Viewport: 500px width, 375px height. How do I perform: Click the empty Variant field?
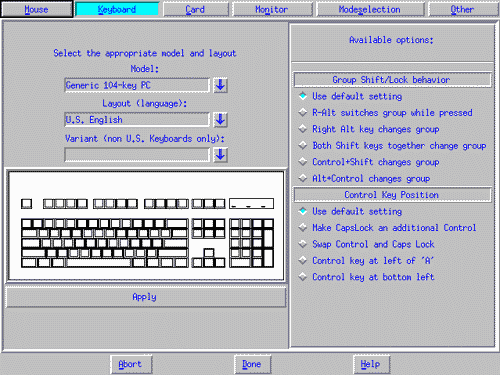(x=137, y=155)
